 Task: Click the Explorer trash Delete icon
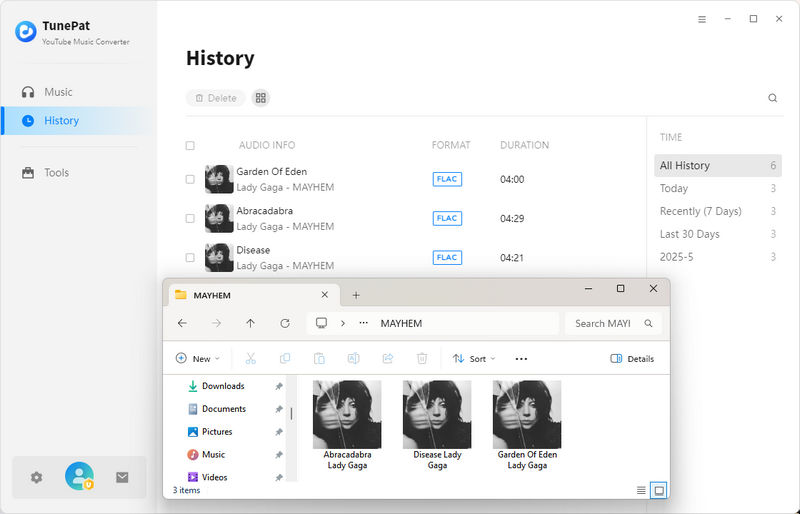[422, 359]
